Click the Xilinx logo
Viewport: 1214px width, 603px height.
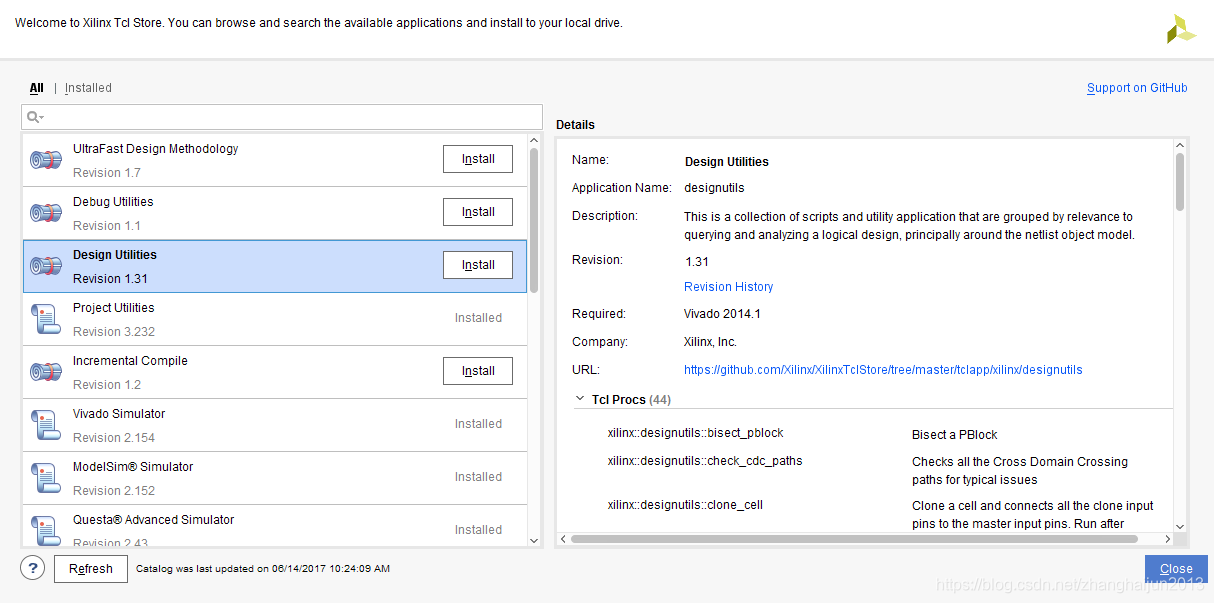coord(1181,29)
